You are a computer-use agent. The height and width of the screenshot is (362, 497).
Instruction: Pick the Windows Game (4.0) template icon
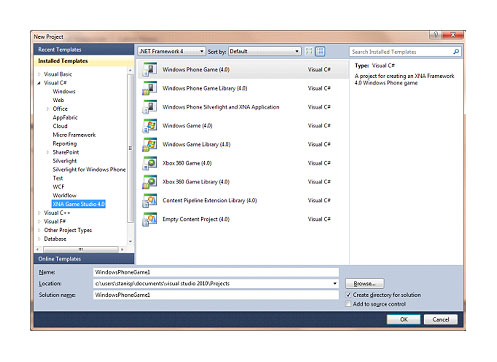(150, 126)
